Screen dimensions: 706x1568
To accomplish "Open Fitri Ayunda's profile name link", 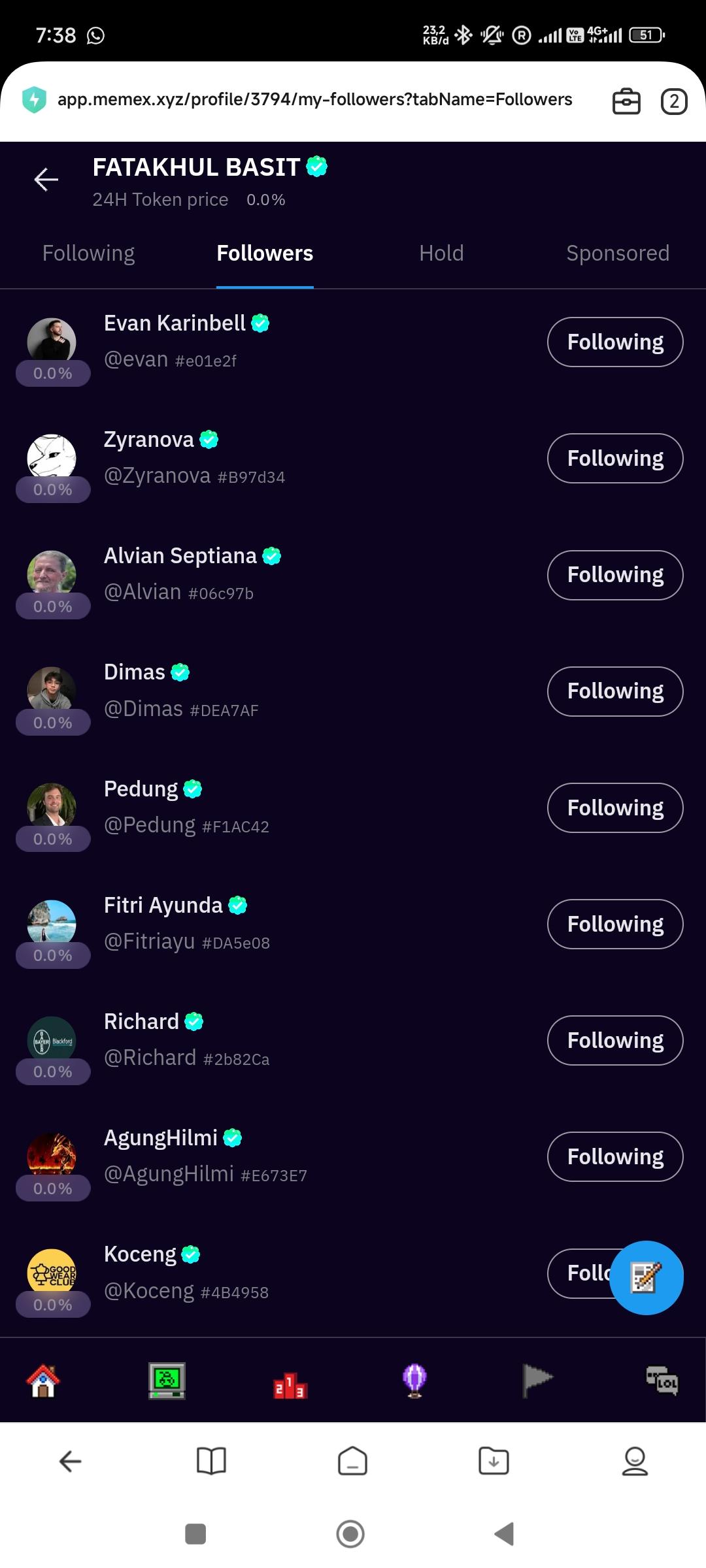I will tap(163, 906).
